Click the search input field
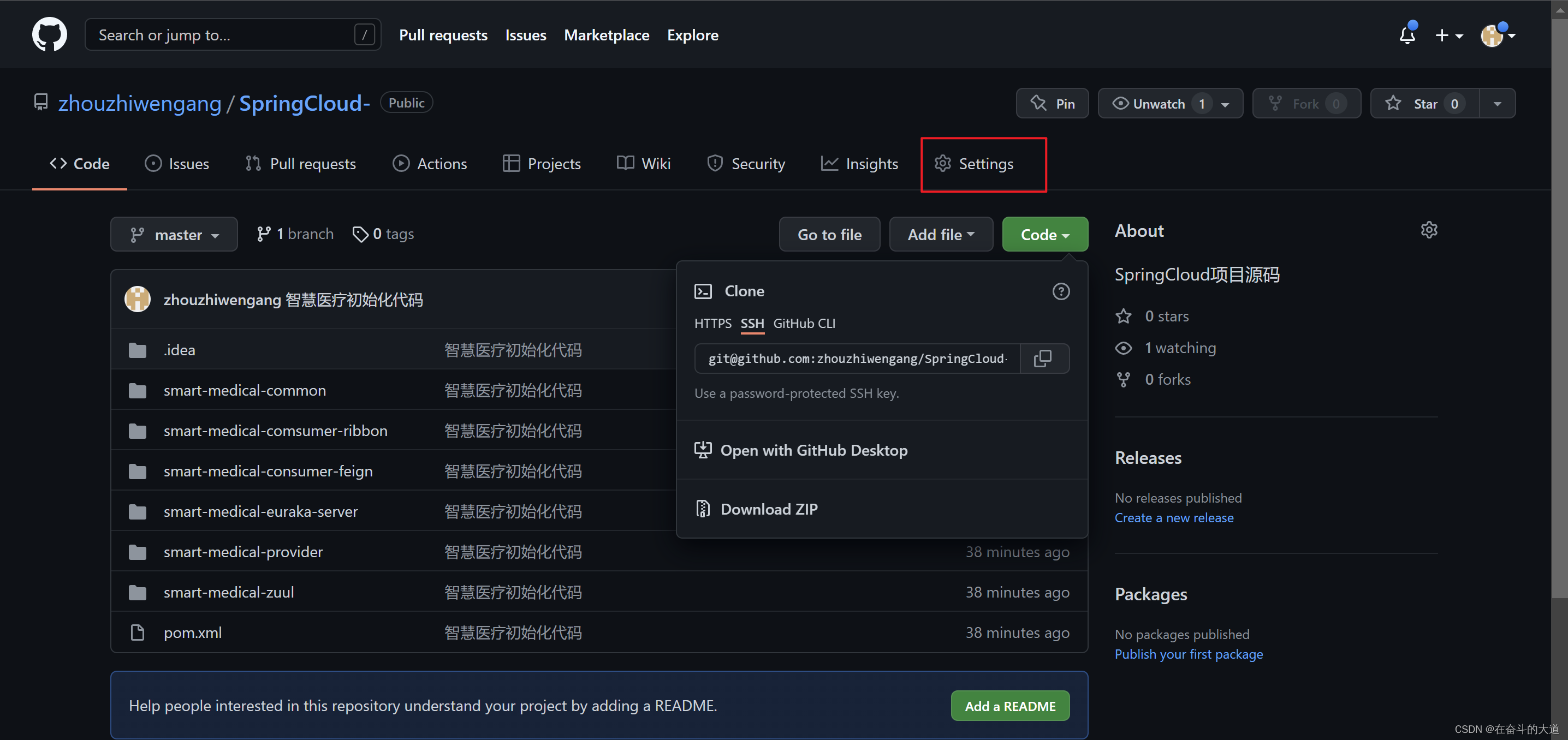The image size is (1568, 740). 213,35
